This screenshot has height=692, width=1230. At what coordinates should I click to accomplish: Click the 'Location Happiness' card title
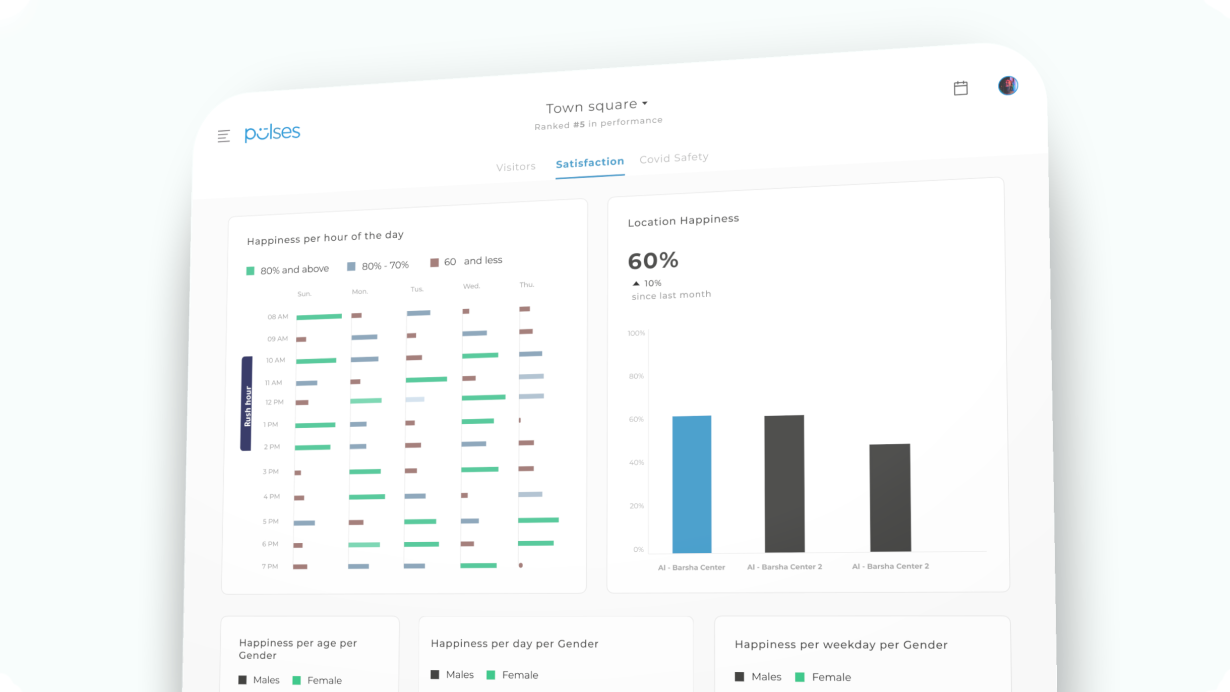[x=683, y=220]
